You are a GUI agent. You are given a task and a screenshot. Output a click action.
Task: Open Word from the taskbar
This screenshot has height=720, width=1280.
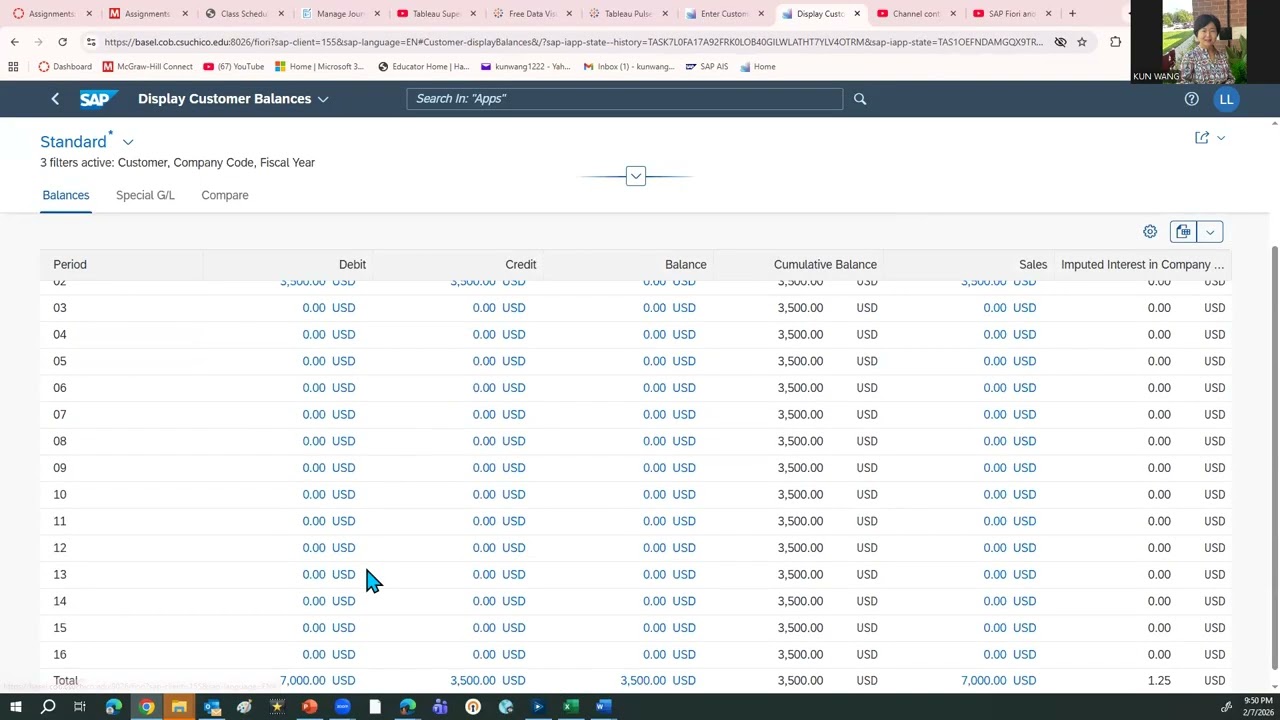pos(603,707)
